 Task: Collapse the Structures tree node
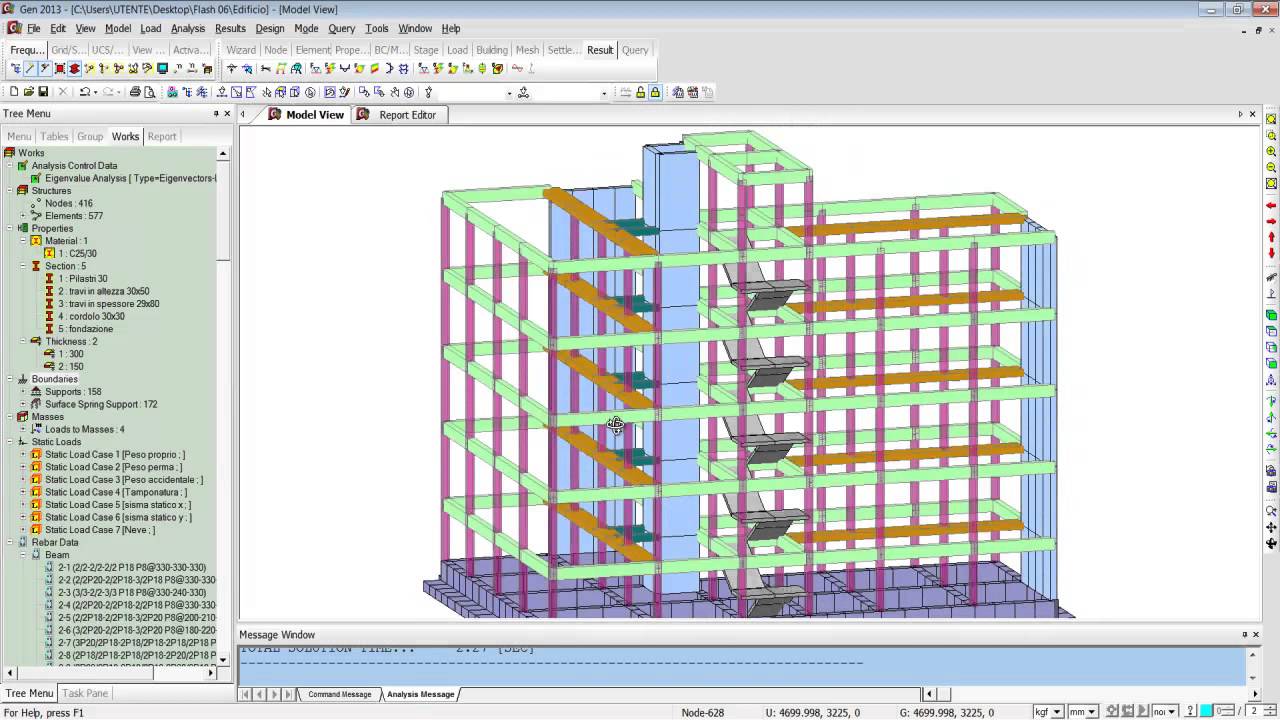click(9, 191)
